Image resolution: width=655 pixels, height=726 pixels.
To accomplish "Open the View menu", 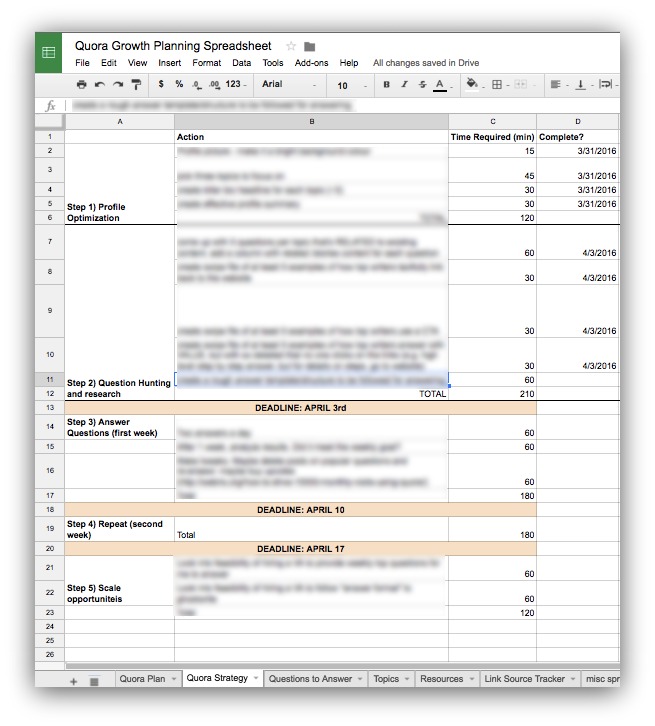I will pos(137,63).
